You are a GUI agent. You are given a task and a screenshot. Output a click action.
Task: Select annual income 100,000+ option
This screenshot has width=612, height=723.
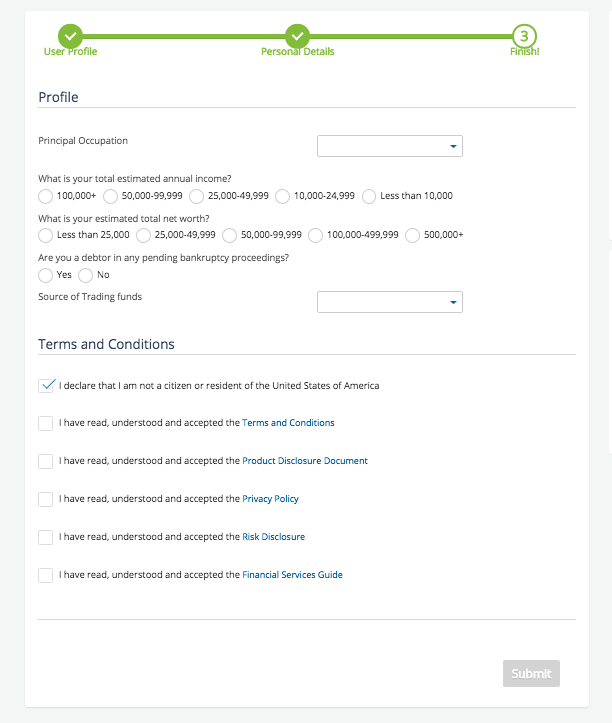coord(46,196)
